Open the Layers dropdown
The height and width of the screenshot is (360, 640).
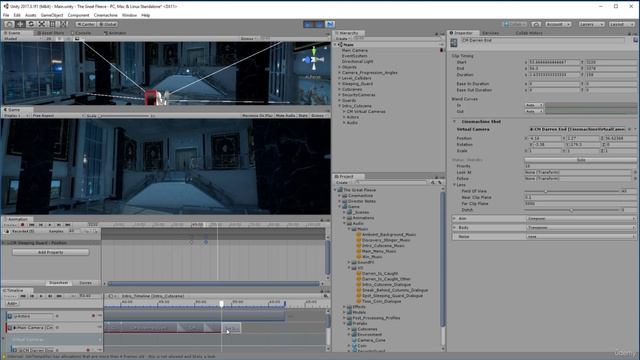pos(591,24)
